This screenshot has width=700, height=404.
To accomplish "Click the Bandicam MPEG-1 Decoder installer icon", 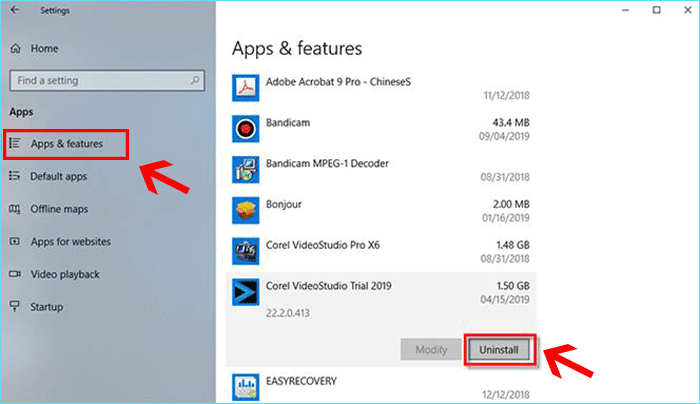I will 246,170.
